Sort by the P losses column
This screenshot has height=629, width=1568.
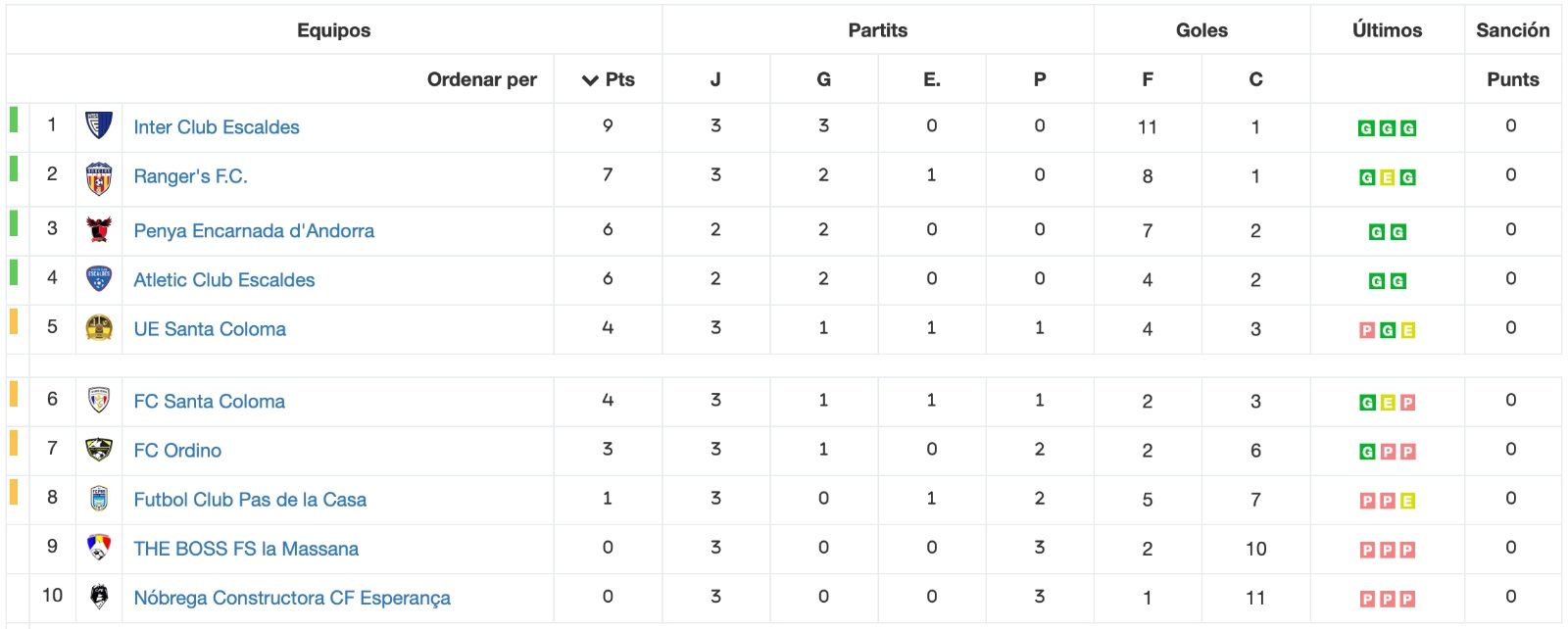point(1040,79)
